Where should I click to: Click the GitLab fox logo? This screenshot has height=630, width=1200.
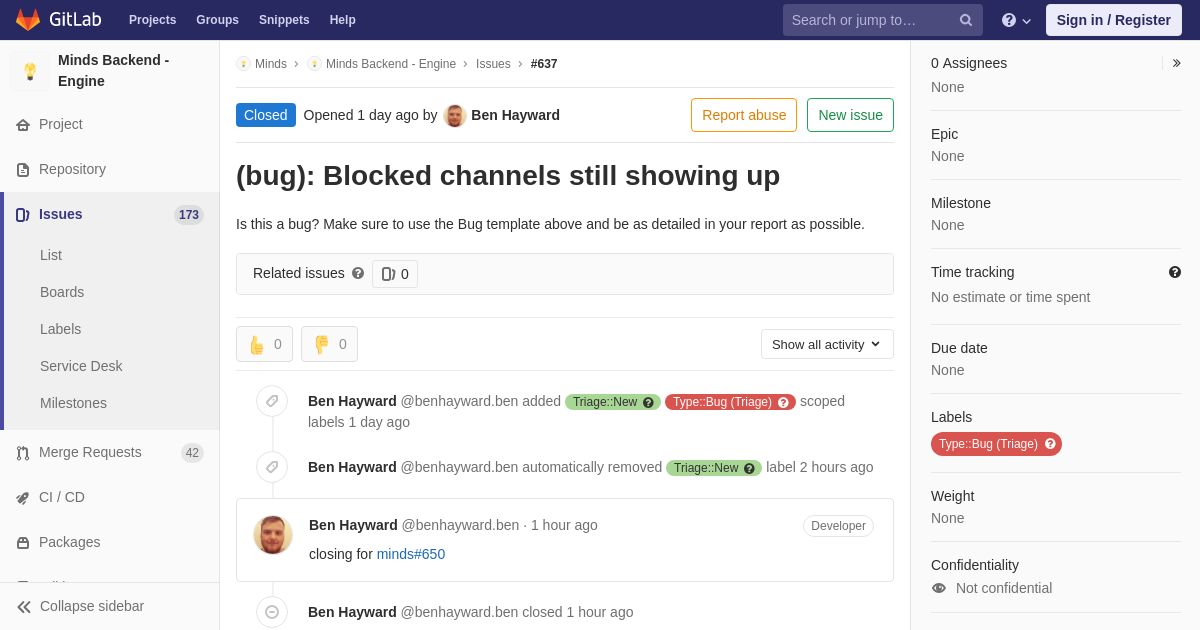(28, 20)
